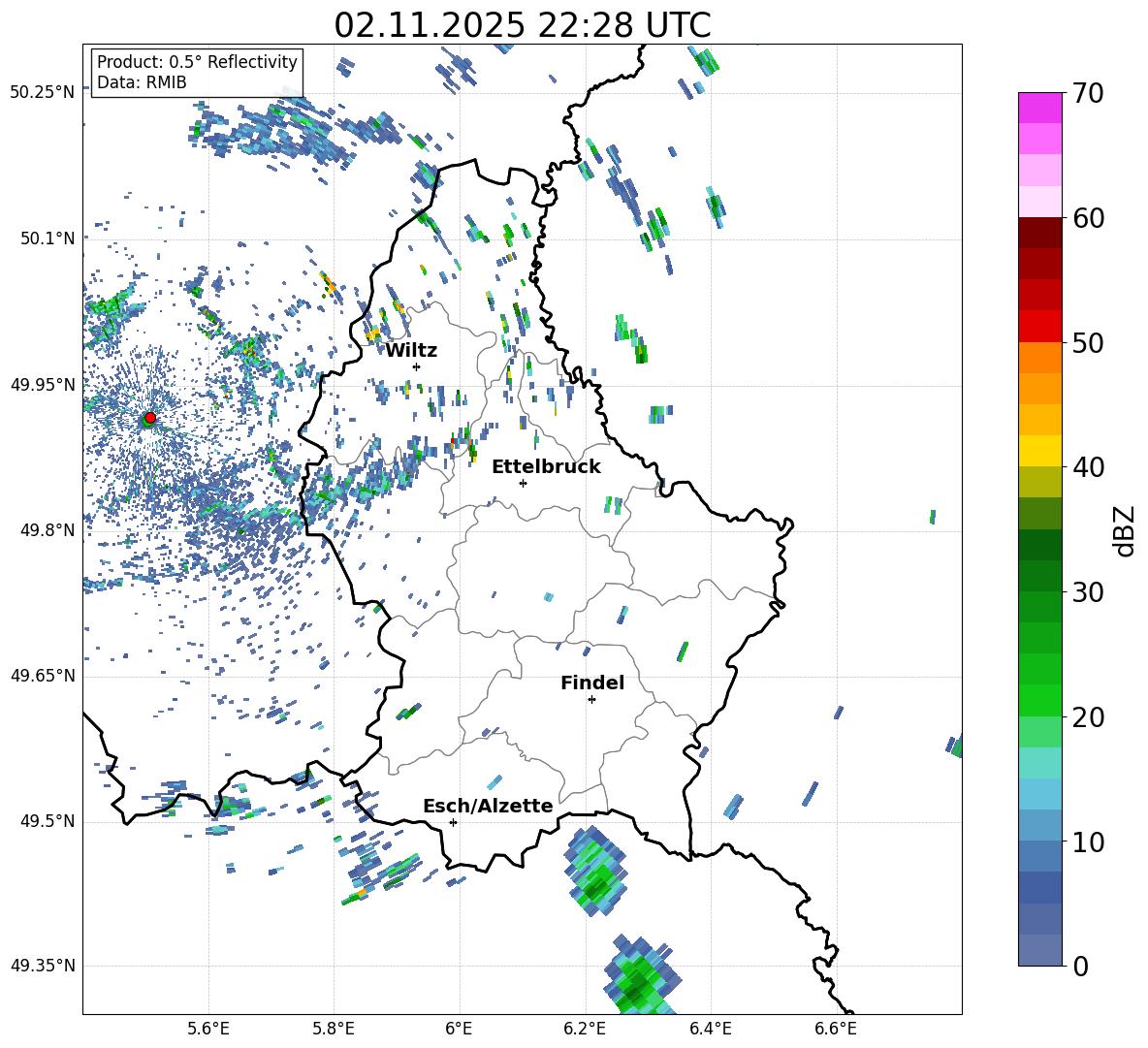Click the dark red colorbar band below 60
The height and width of the screenshot is (1048, 1148).
[1039, 233]
